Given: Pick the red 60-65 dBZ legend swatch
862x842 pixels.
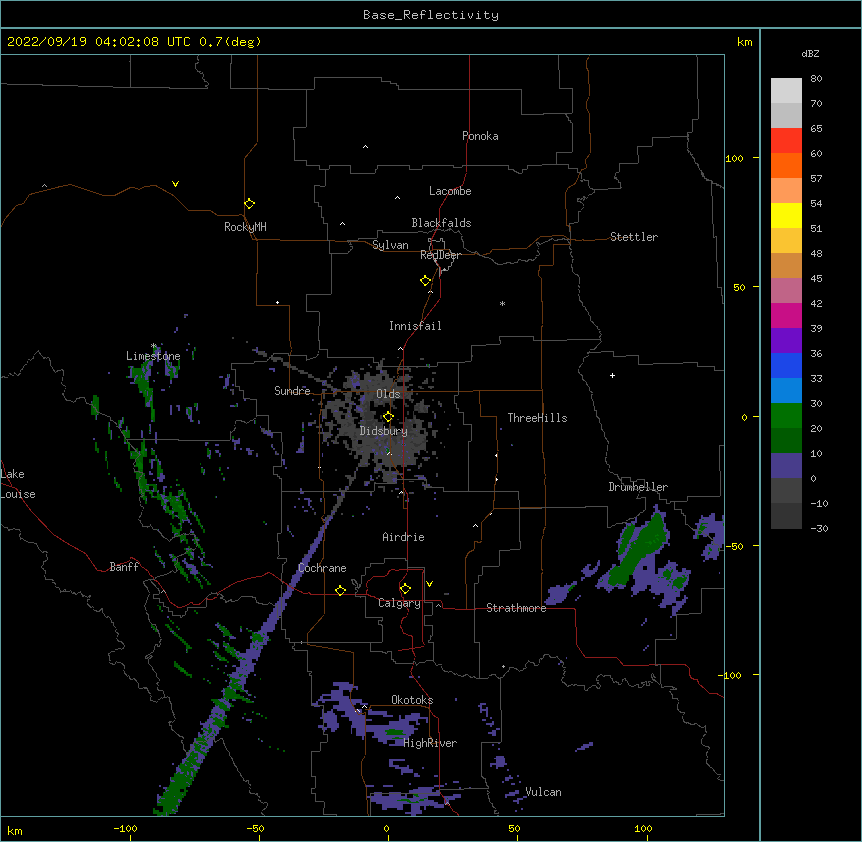Looking at the screenshot, I should click(786, 141).
